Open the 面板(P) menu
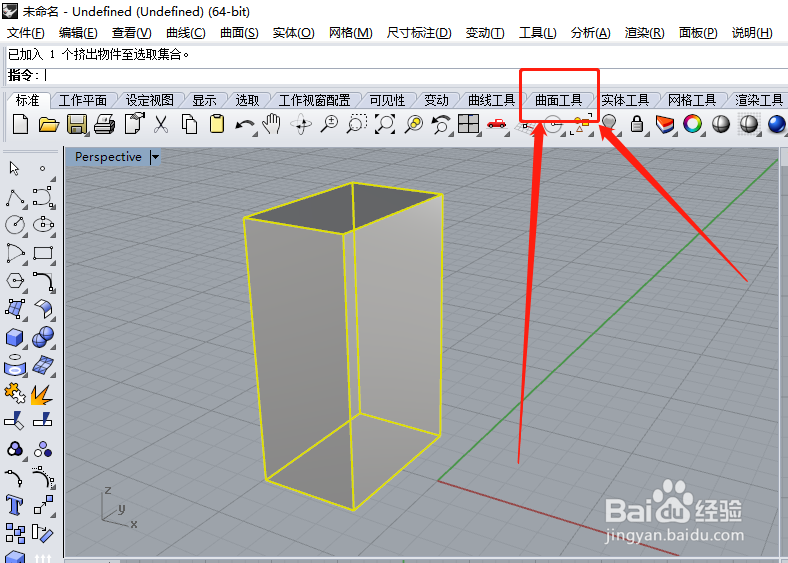The image size is (788, 563). click(698, 33)
